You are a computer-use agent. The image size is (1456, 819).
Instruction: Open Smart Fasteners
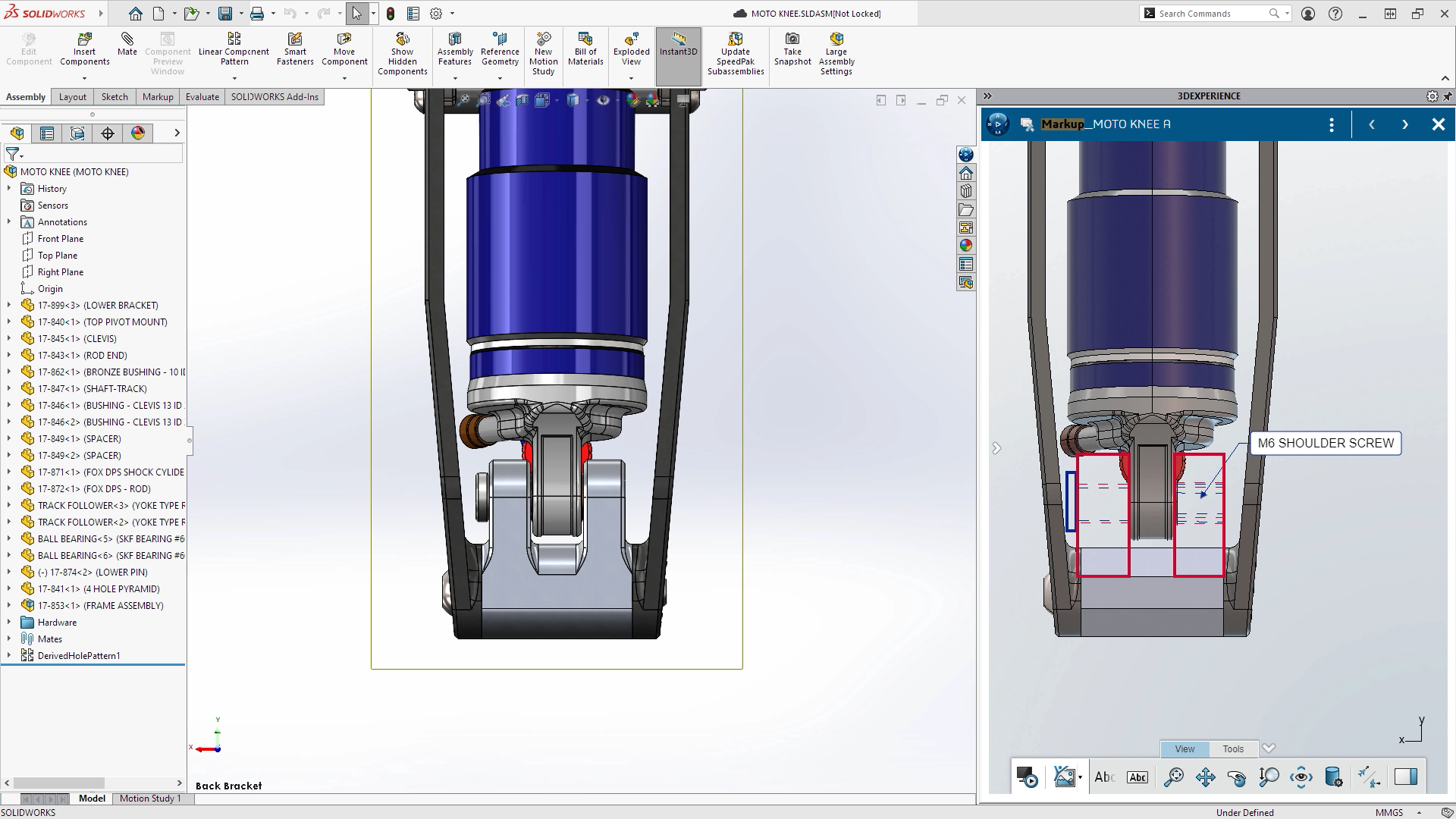pyautogui.click(x=295, y=51)
